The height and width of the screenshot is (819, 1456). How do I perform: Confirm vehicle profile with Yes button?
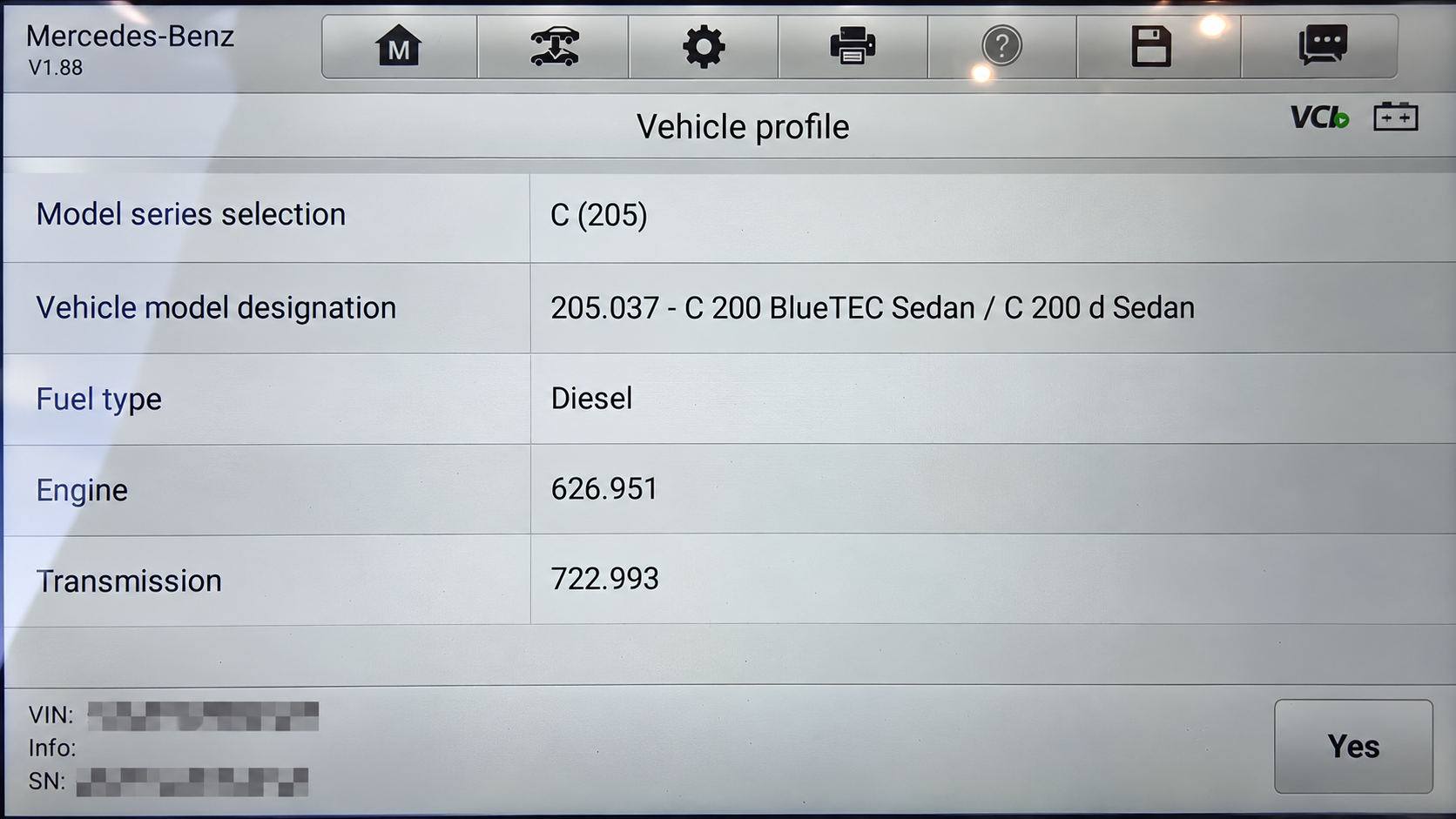coord(1353,747)
